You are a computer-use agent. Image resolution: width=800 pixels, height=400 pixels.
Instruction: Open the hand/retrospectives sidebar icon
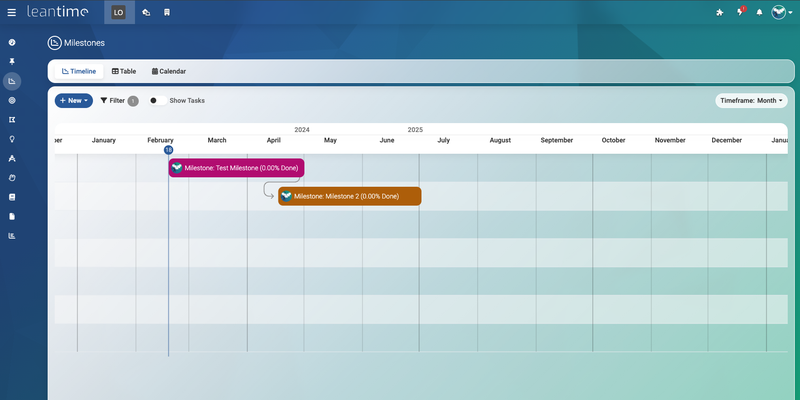pyautogui.click(x=12, y=178)
